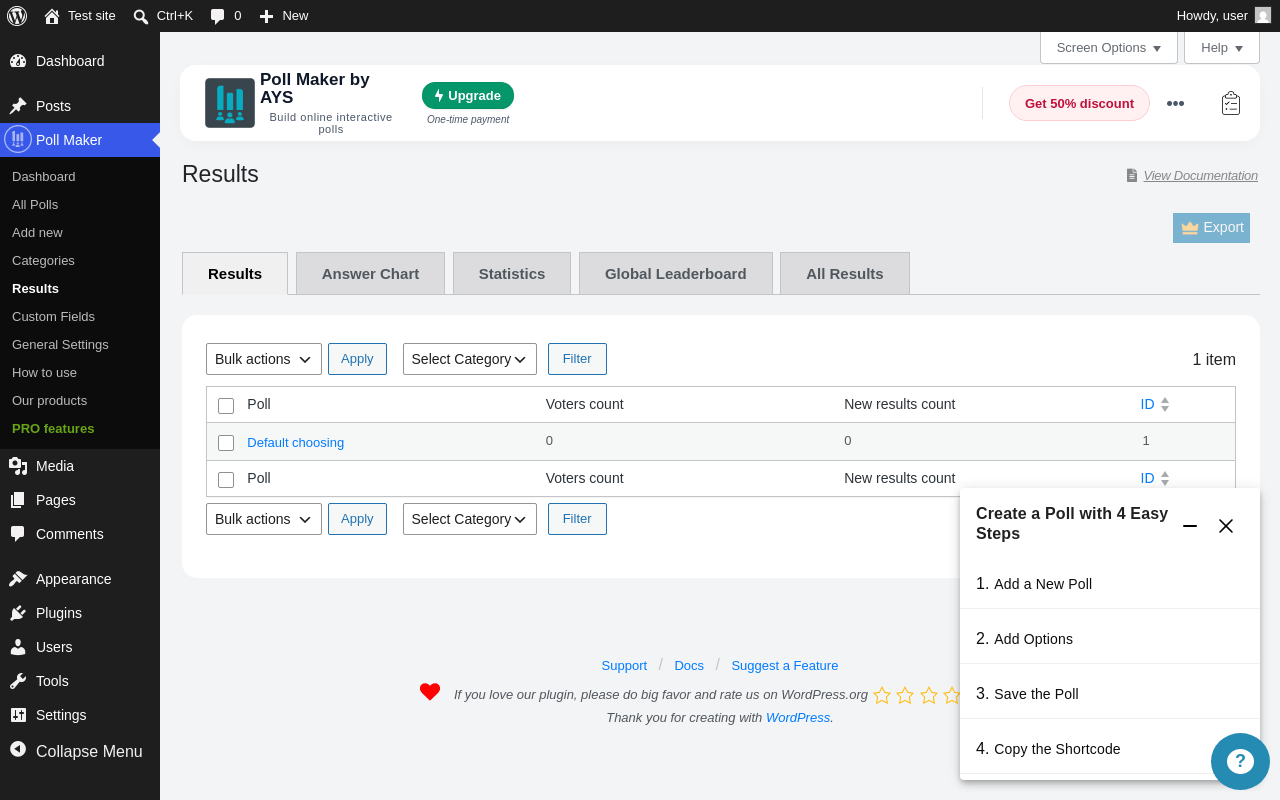Minimize the Create a Poll steps panel
Screen dimensions: 1280x800
(x=1190, y=526)
